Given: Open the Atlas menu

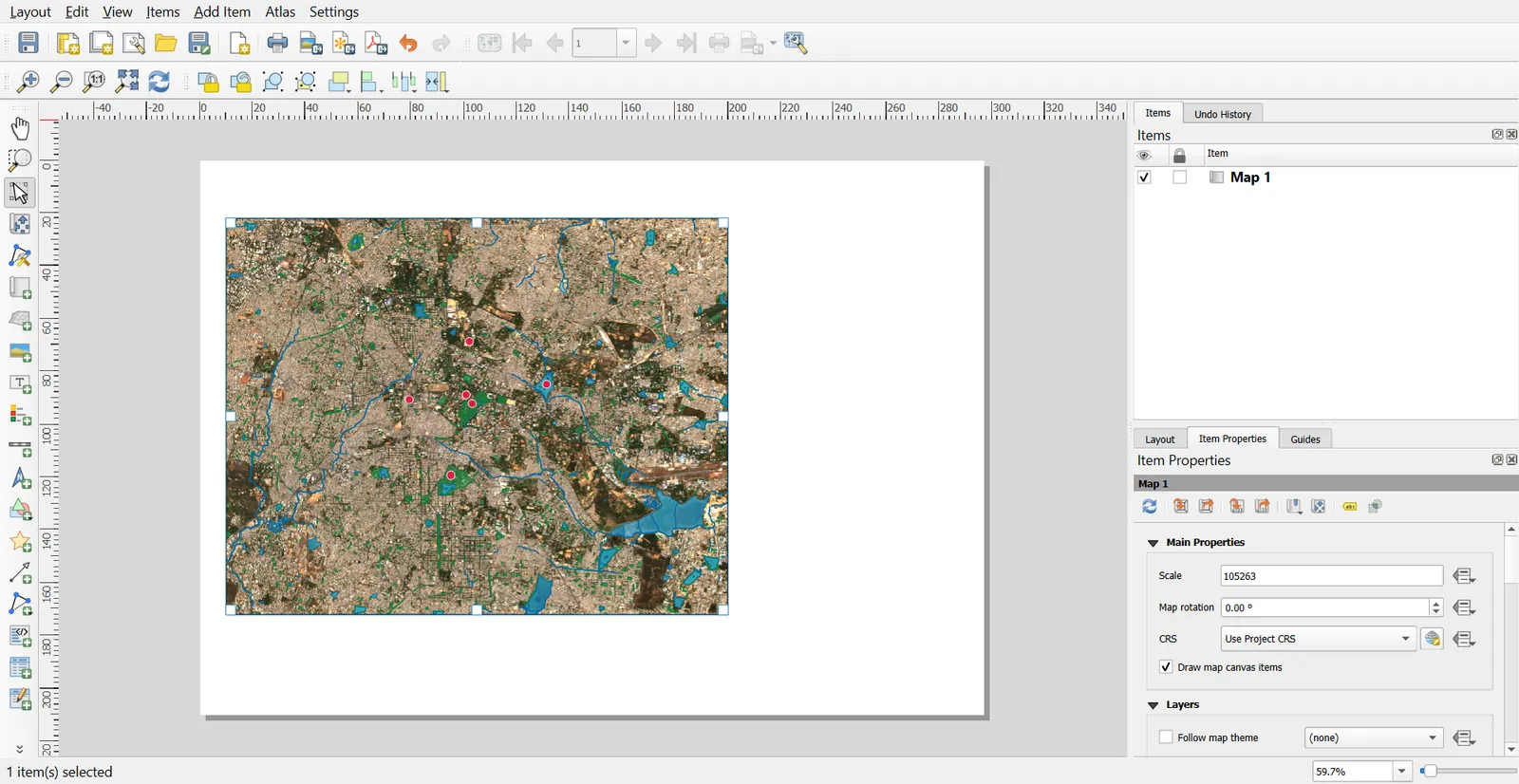Looking at the screenshot, I should tap(280, 11).
